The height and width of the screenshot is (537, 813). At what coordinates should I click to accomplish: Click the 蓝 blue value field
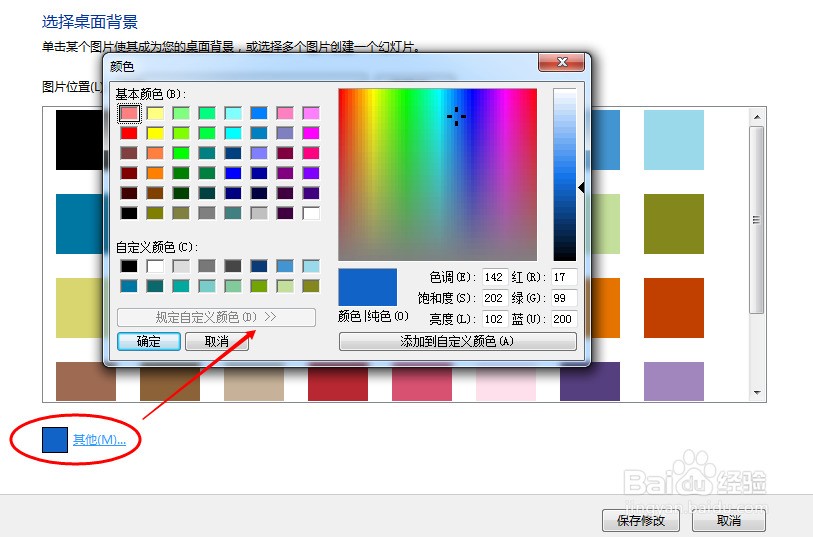tap(564, 319)
